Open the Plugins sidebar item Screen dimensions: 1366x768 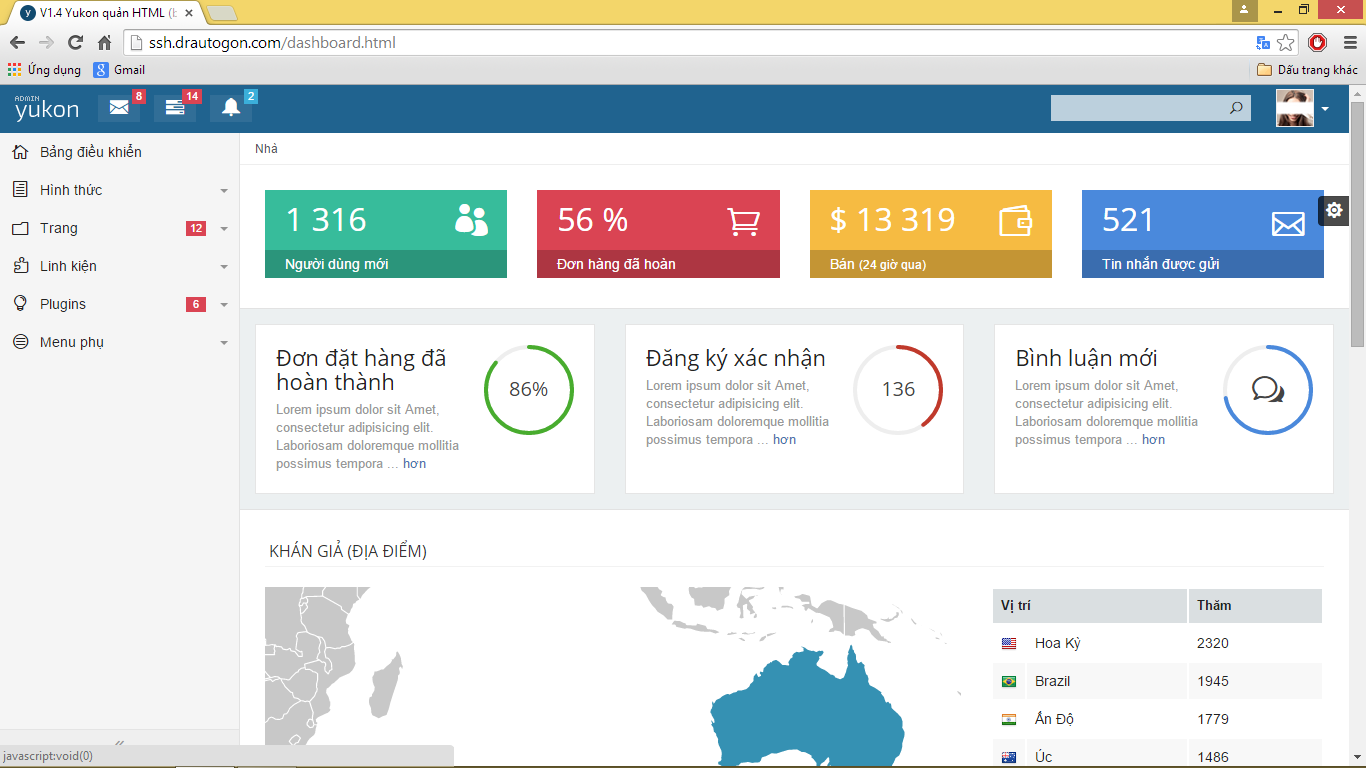tap(63, 304)
